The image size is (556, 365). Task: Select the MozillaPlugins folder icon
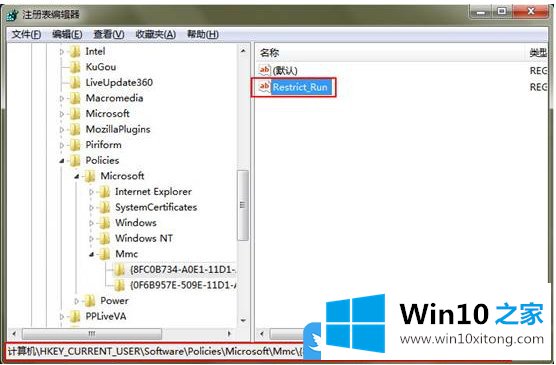pos(75,129)
